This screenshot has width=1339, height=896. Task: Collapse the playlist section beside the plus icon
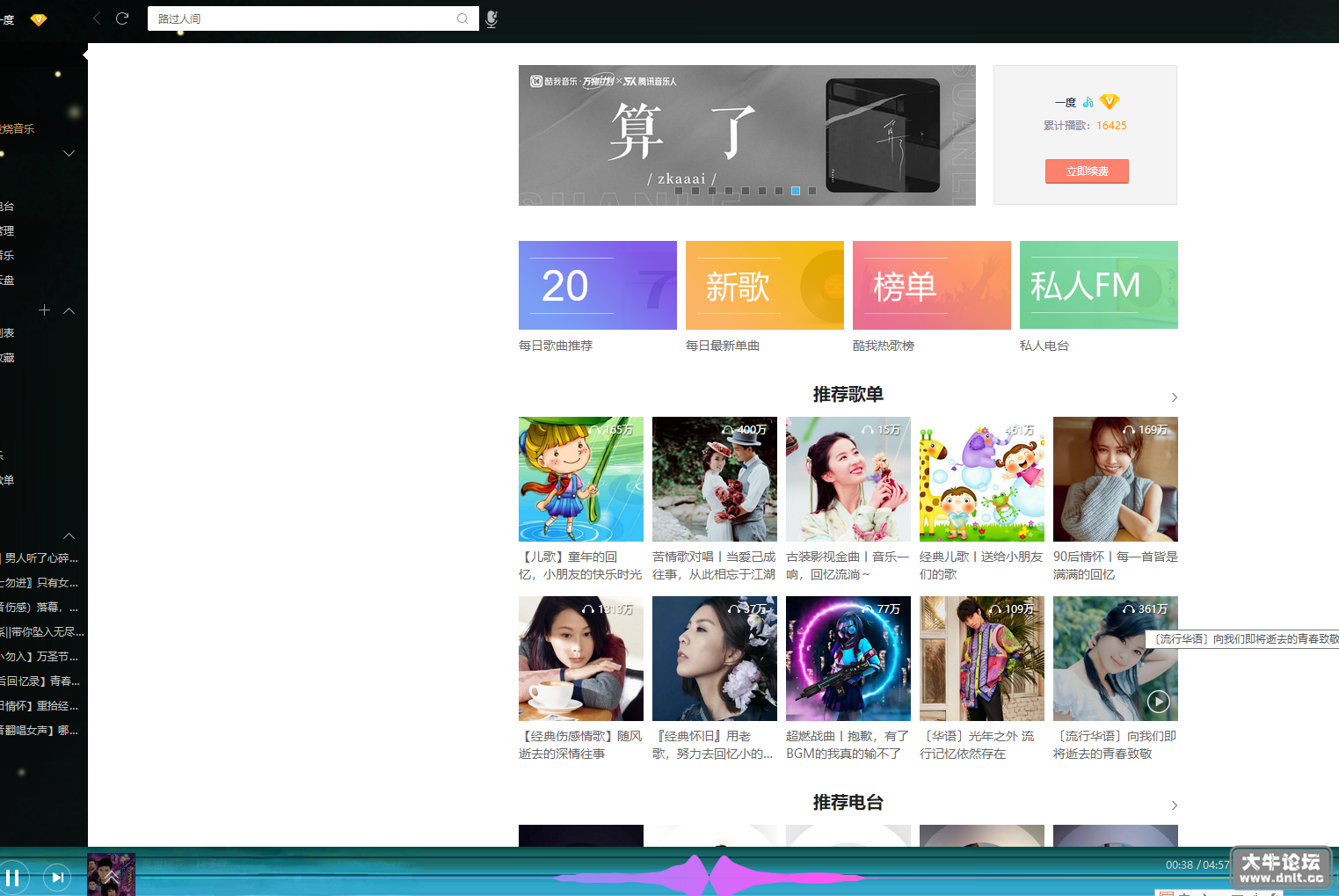coord(69,310)
